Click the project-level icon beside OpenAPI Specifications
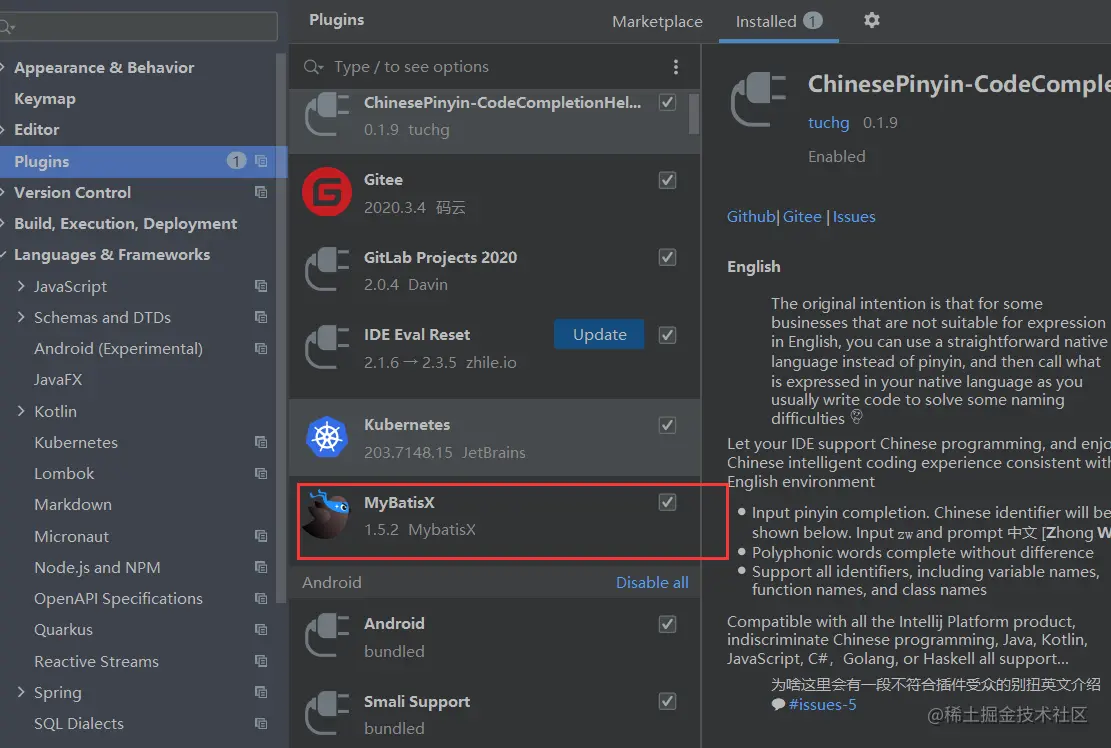Screen dimensions: 1111x748 coord(261,599)
